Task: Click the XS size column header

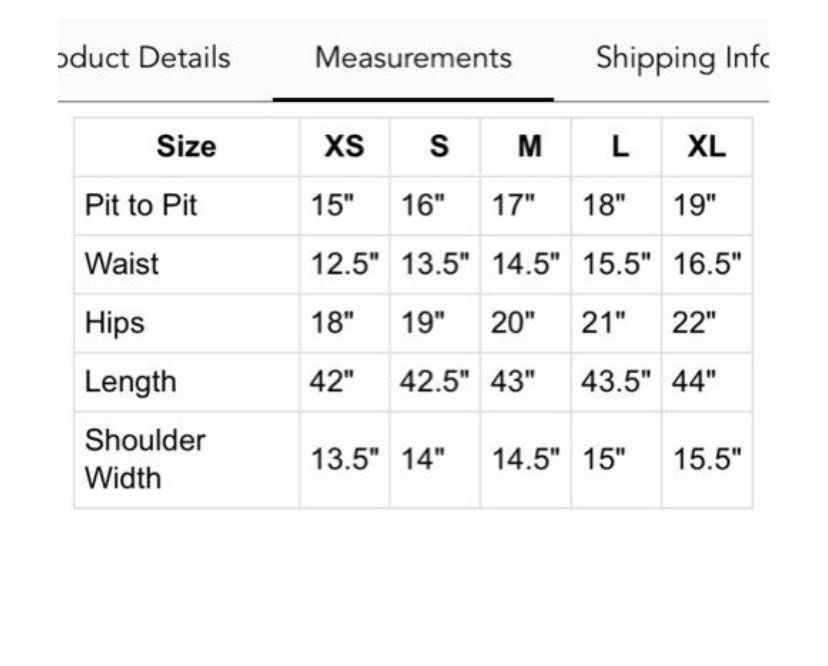Action: tap(344, 147)
